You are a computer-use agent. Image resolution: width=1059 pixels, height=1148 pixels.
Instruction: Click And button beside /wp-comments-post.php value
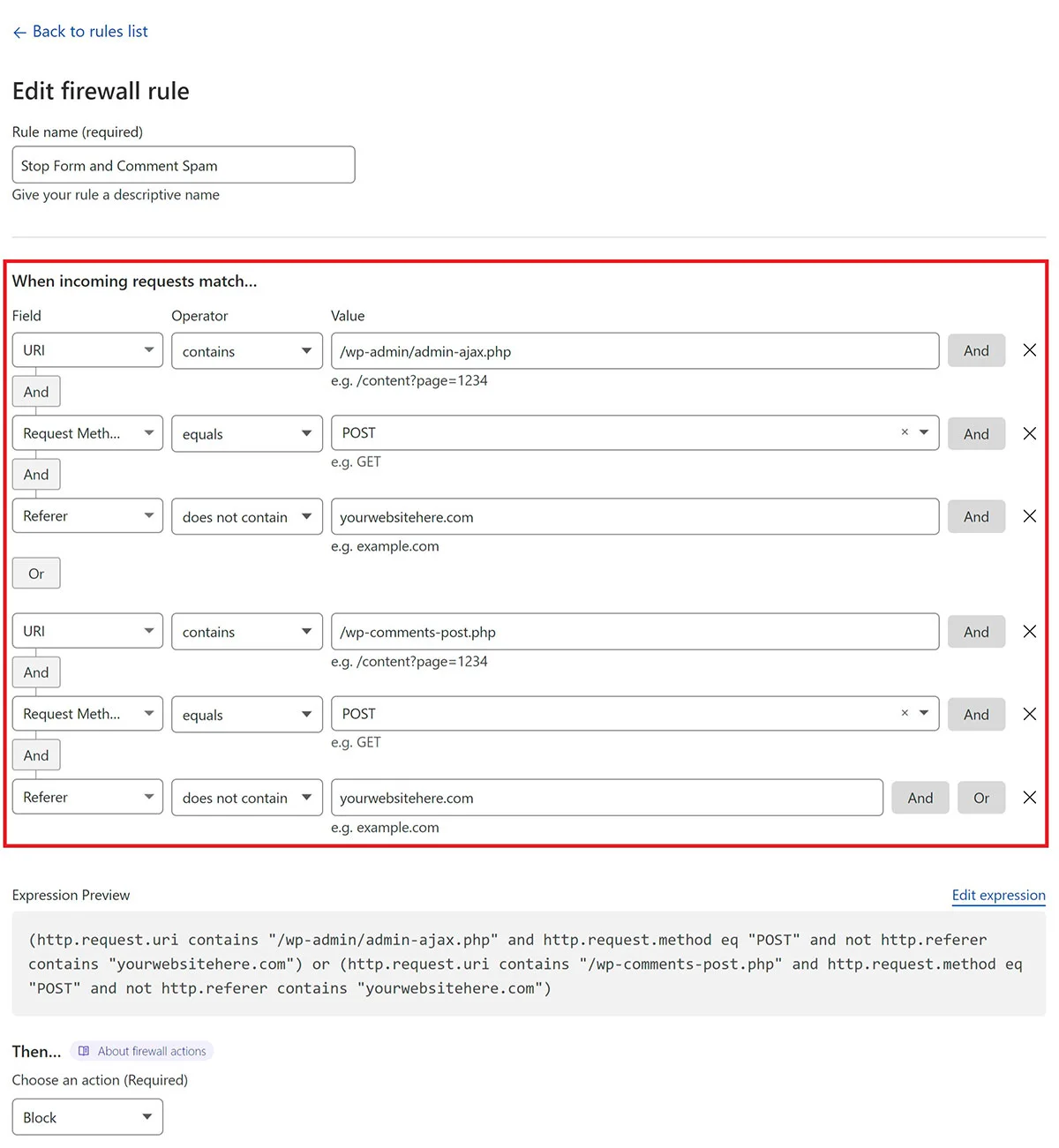click(x=976, y=632)
